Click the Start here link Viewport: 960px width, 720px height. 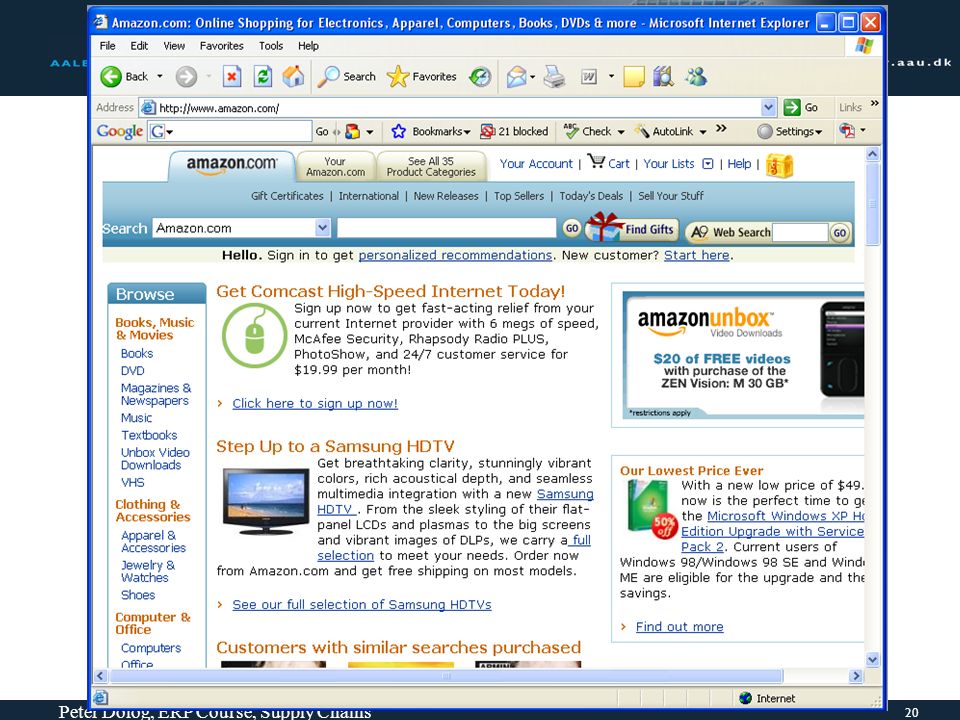(697, 255)
